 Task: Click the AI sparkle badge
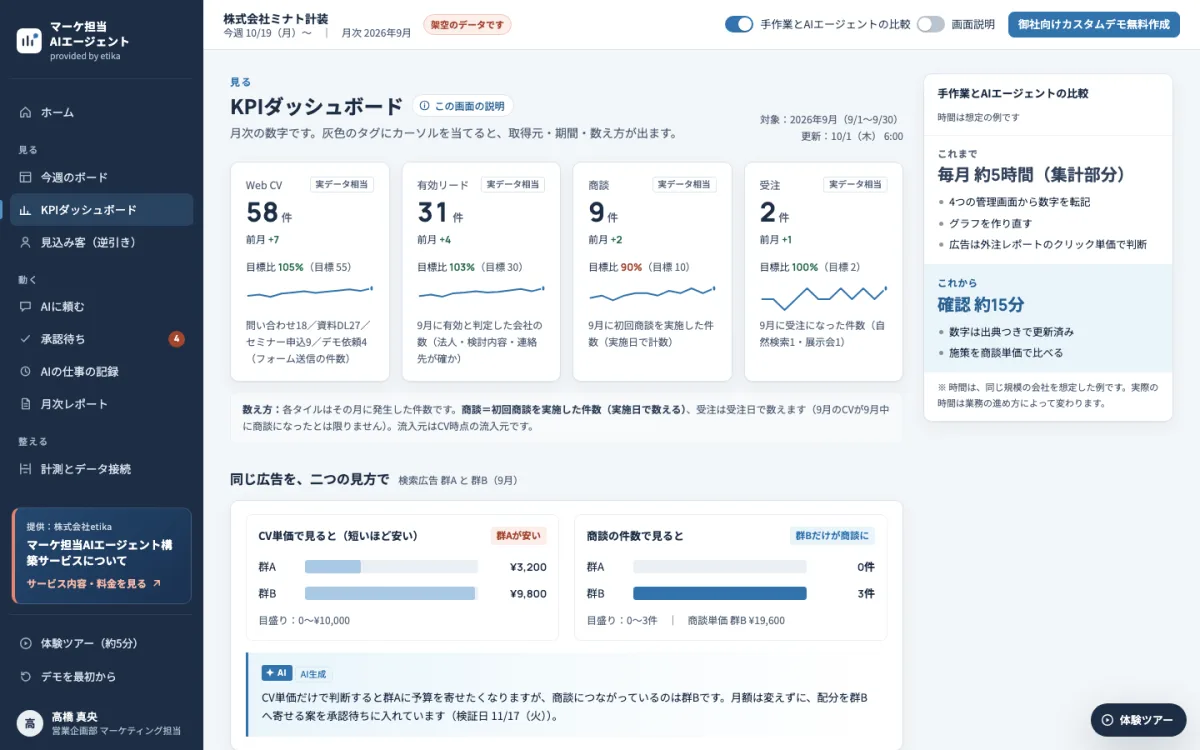pyautogui.click(x=276, y=673)
